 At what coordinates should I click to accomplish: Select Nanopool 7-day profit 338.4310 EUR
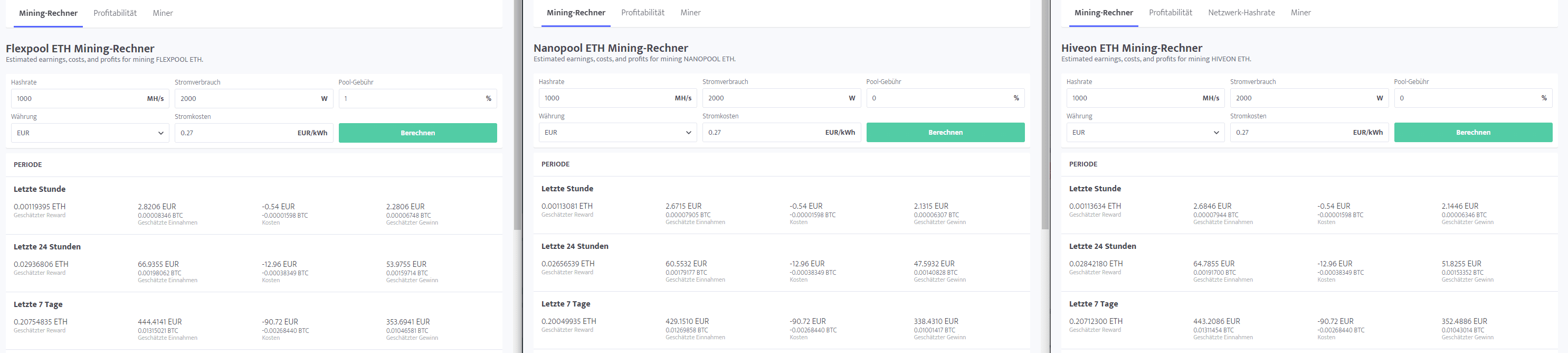point(936,321)
